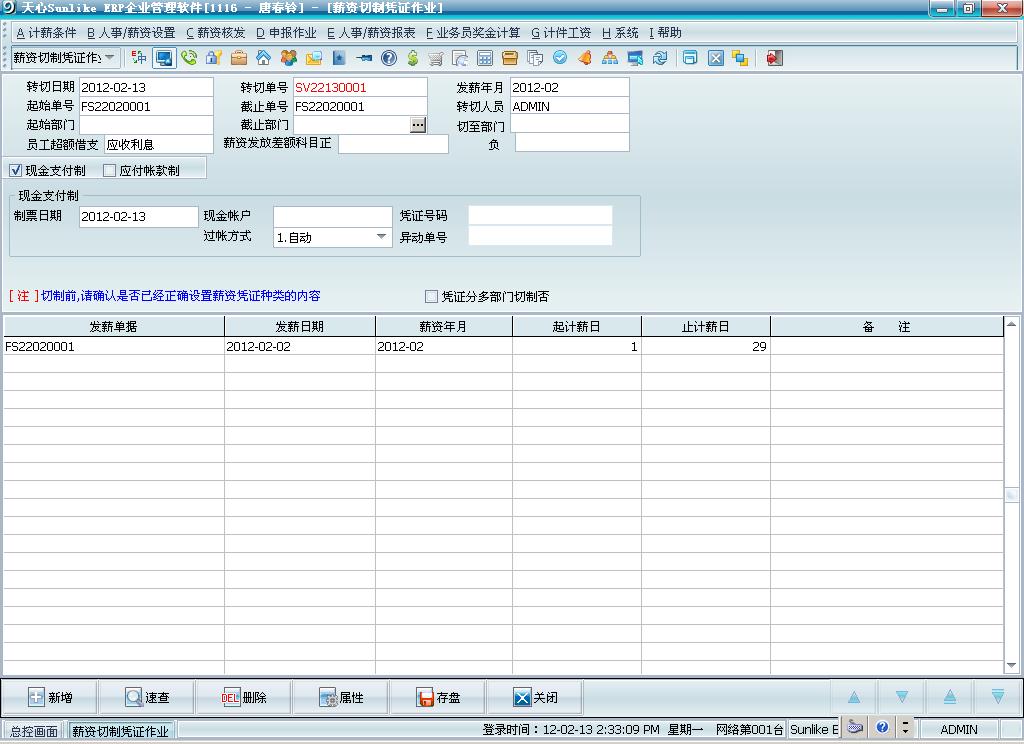
Task: Click the padlock with key toolbar icon
Action: [x=214, y=57]
